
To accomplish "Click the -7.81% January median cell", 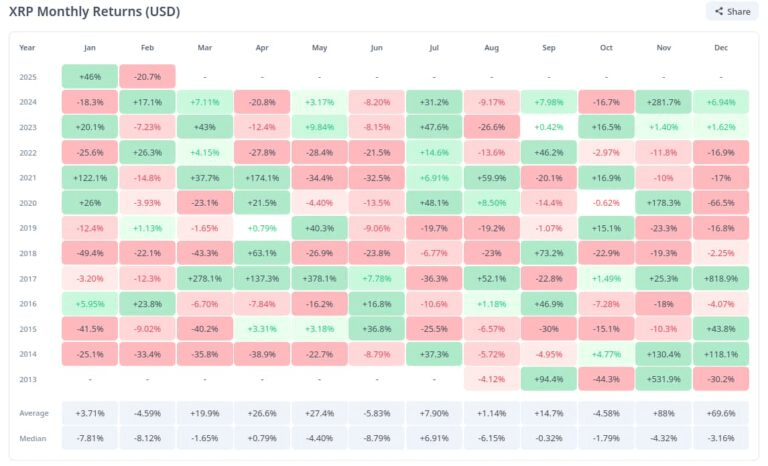I will [89, 437].
